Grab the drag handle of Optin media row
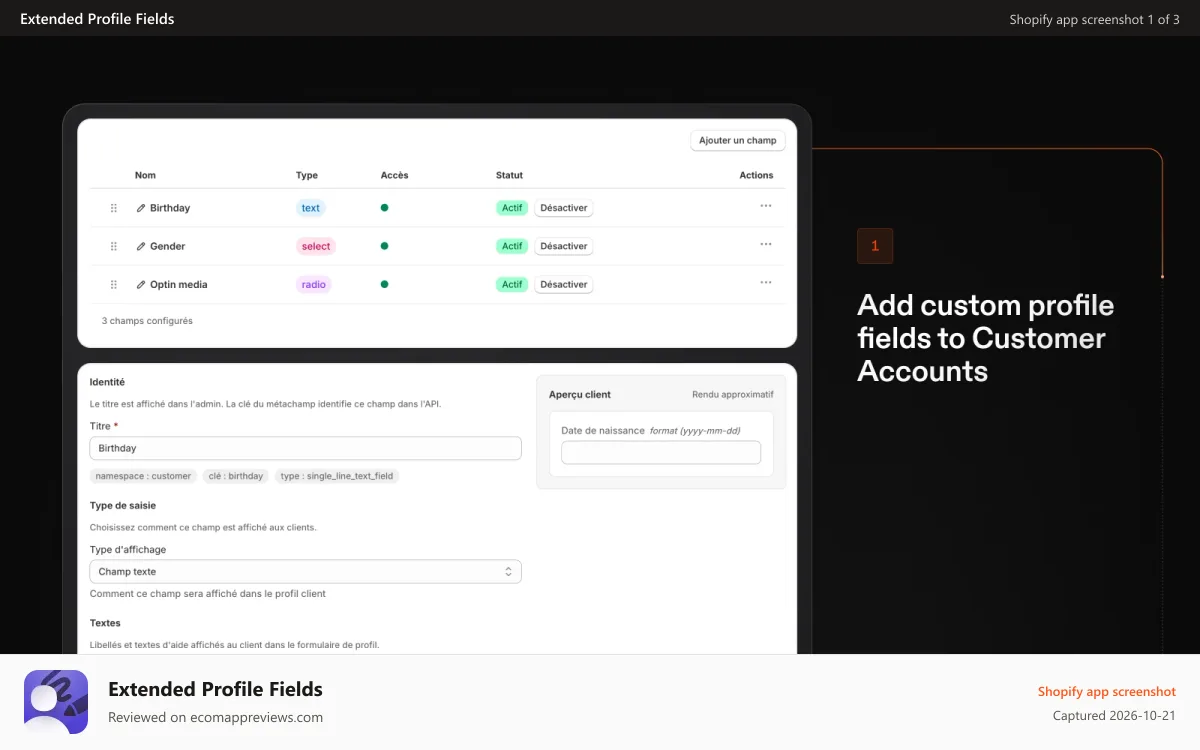 click(x=114, y=285)
